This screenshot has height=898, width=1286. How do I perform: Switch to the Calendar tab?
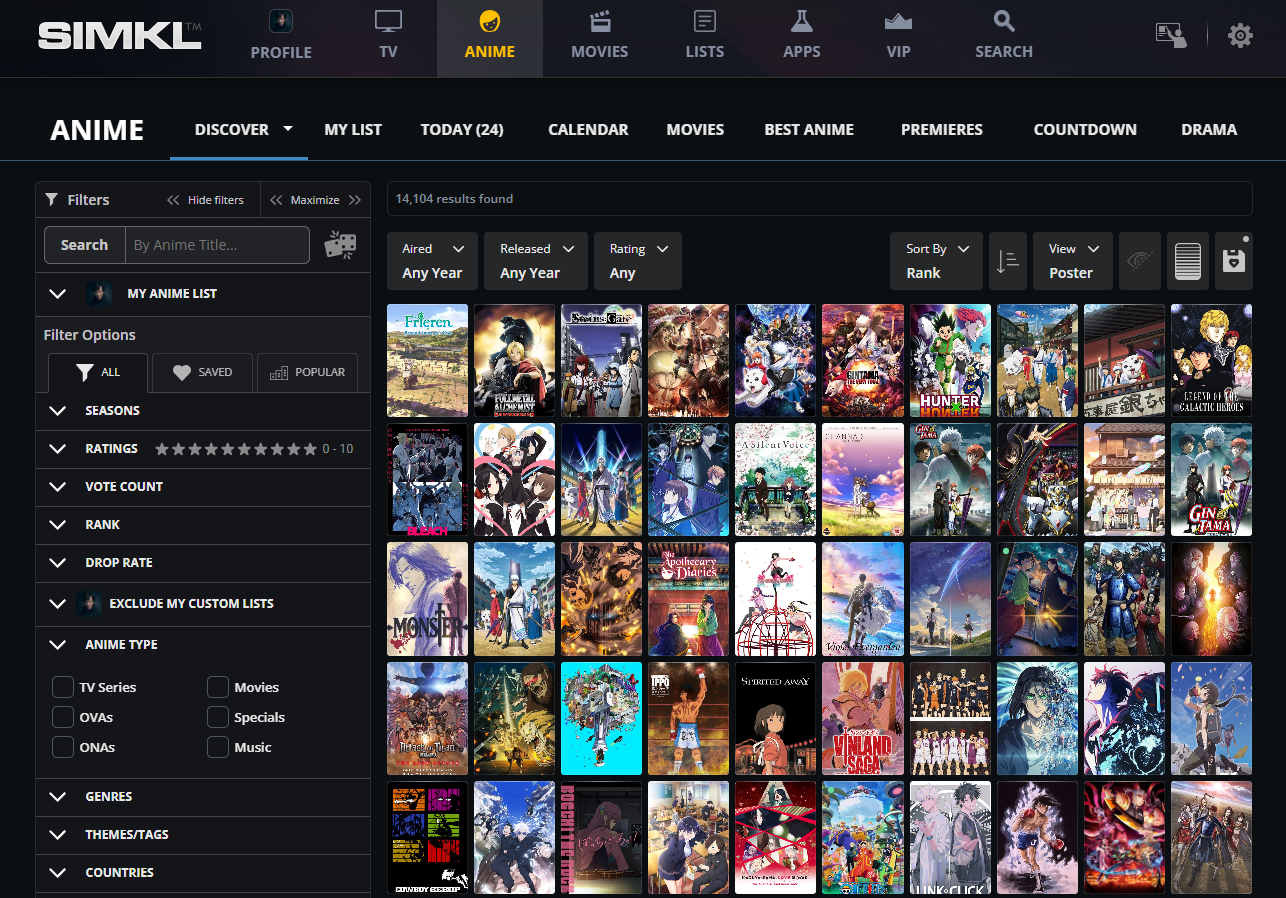(588, 129)
